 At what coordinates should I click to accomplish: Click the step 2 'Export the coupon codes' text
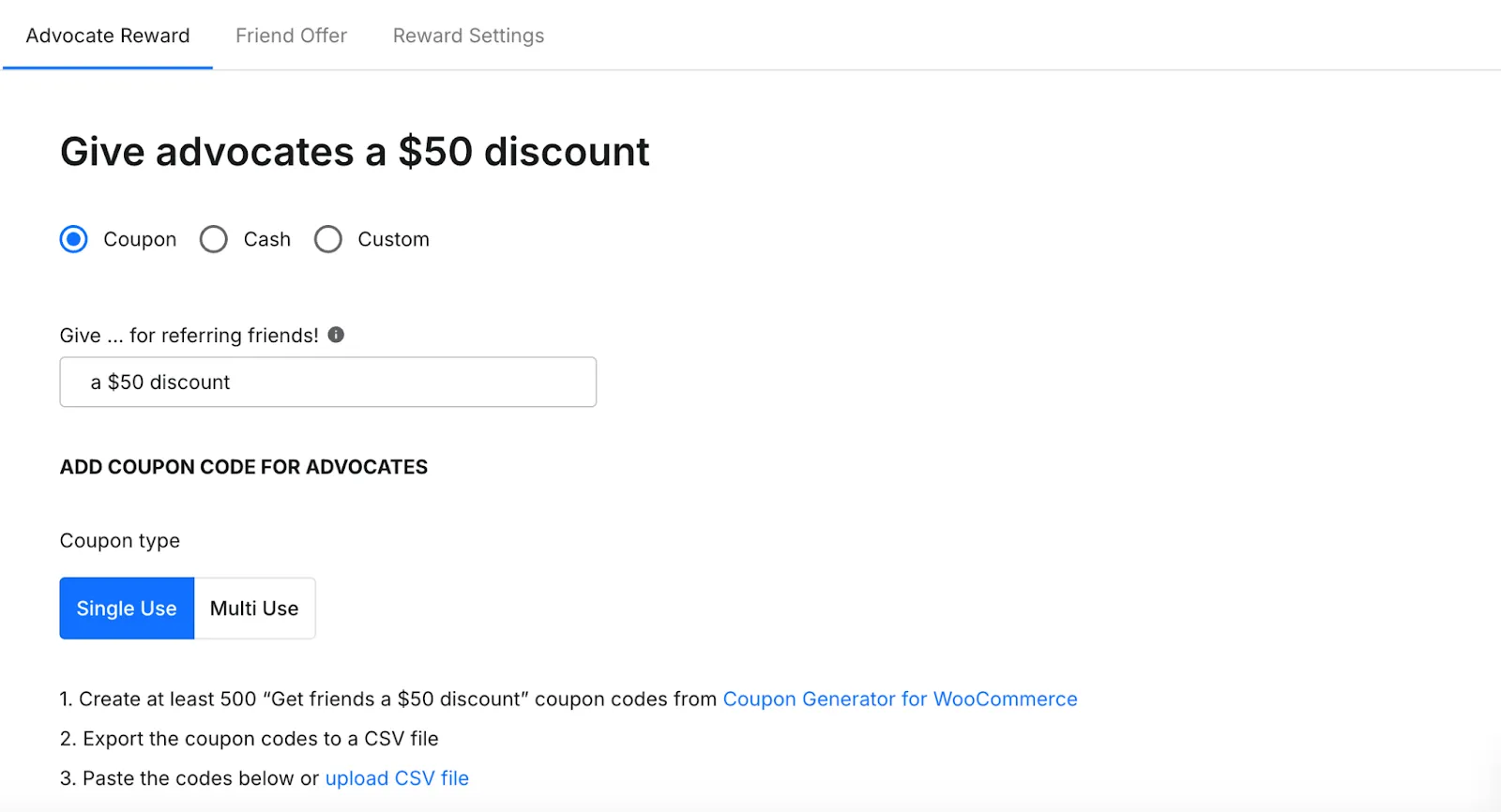250,739
